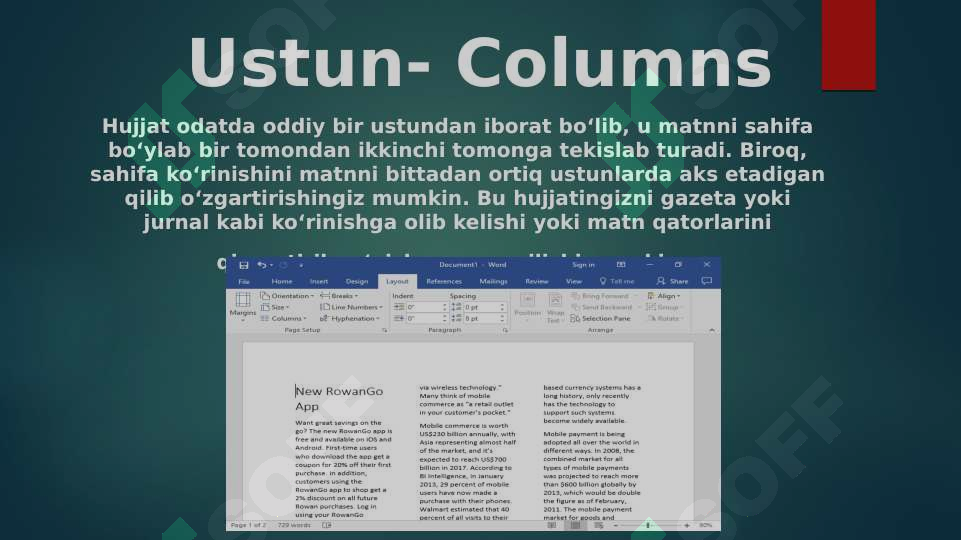Click the Rotate button in Arrange
Viewport: 961px width, 540px height.
coord(664,319)
